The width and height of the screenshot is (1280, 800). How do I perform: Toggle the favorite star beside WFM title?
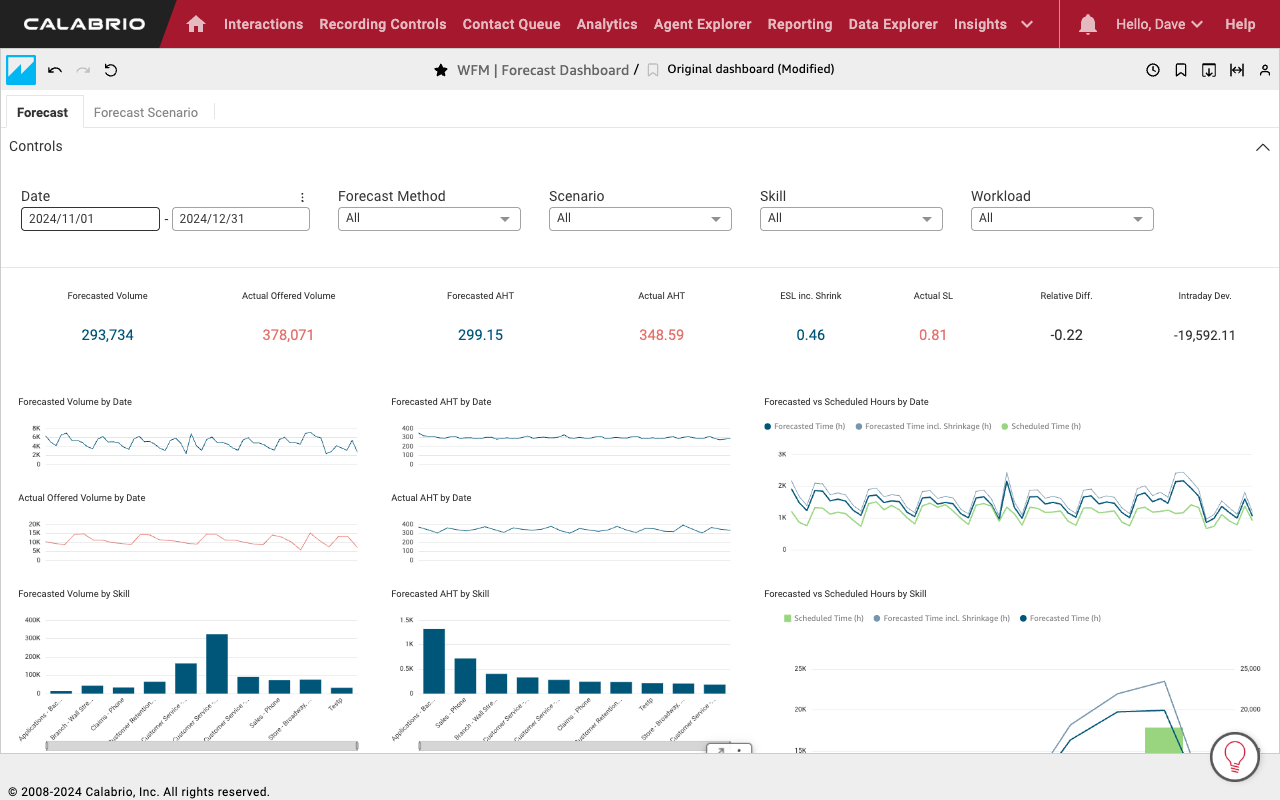tap(440, 70)
